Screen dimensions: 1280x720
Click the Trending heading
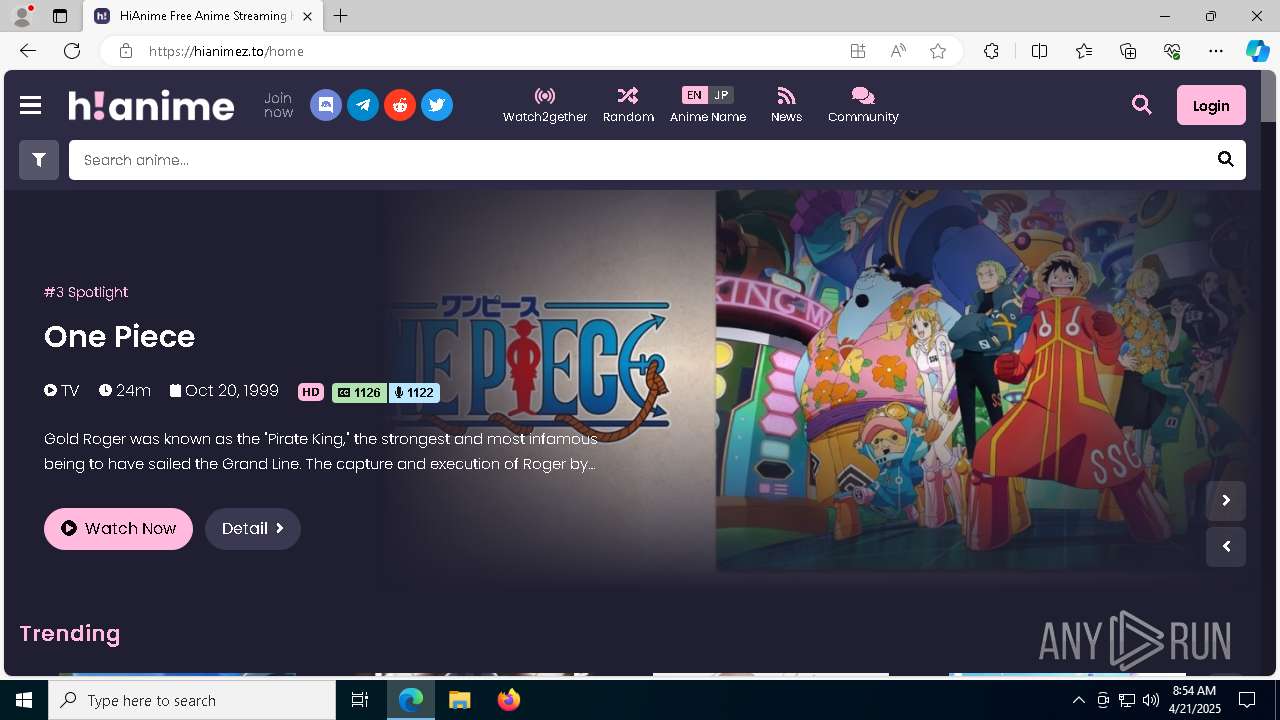[70, 634]
